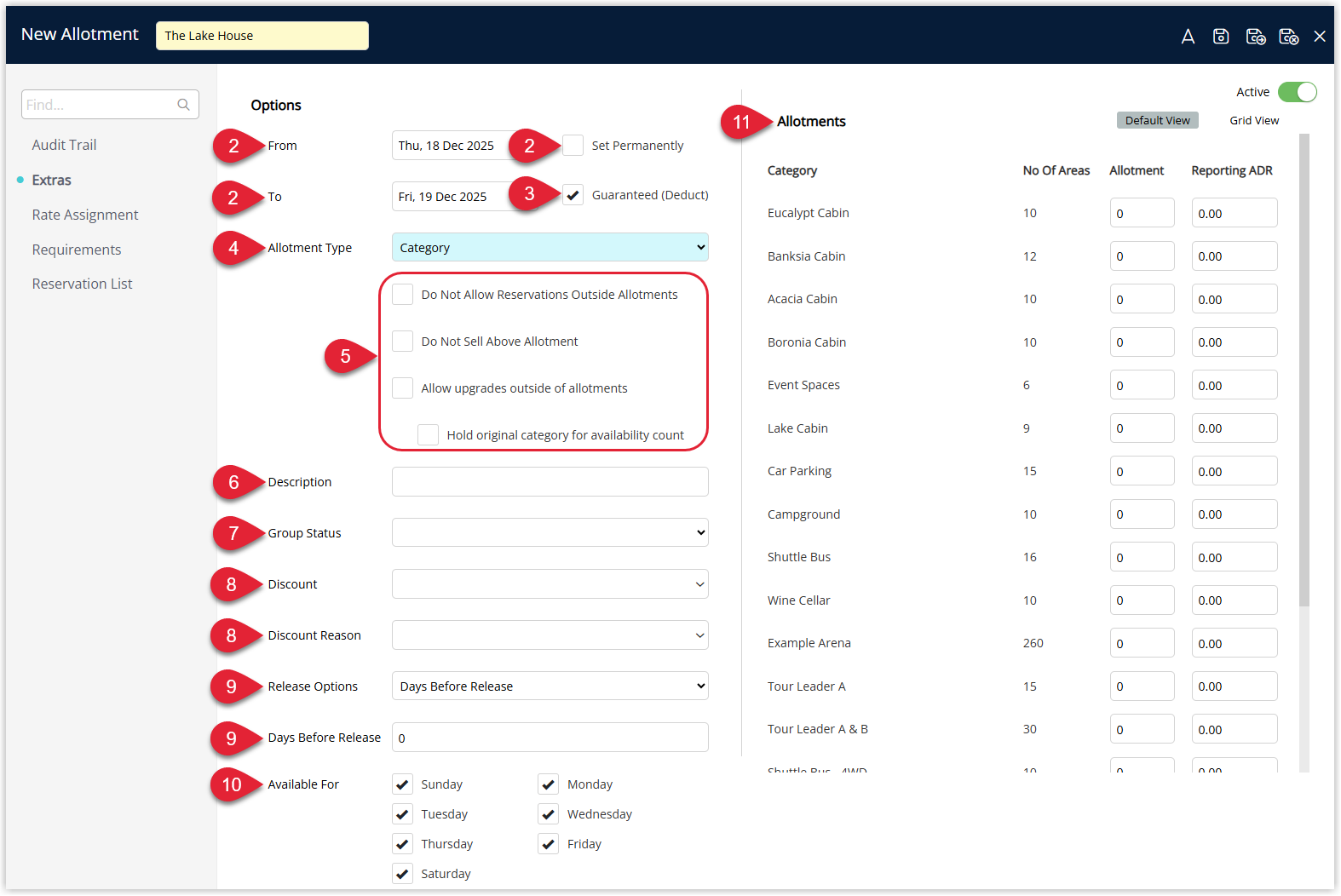Uncheck the Friday availability checkbox
Viewport: 1341px width, 896px height.
coord(549,844)
